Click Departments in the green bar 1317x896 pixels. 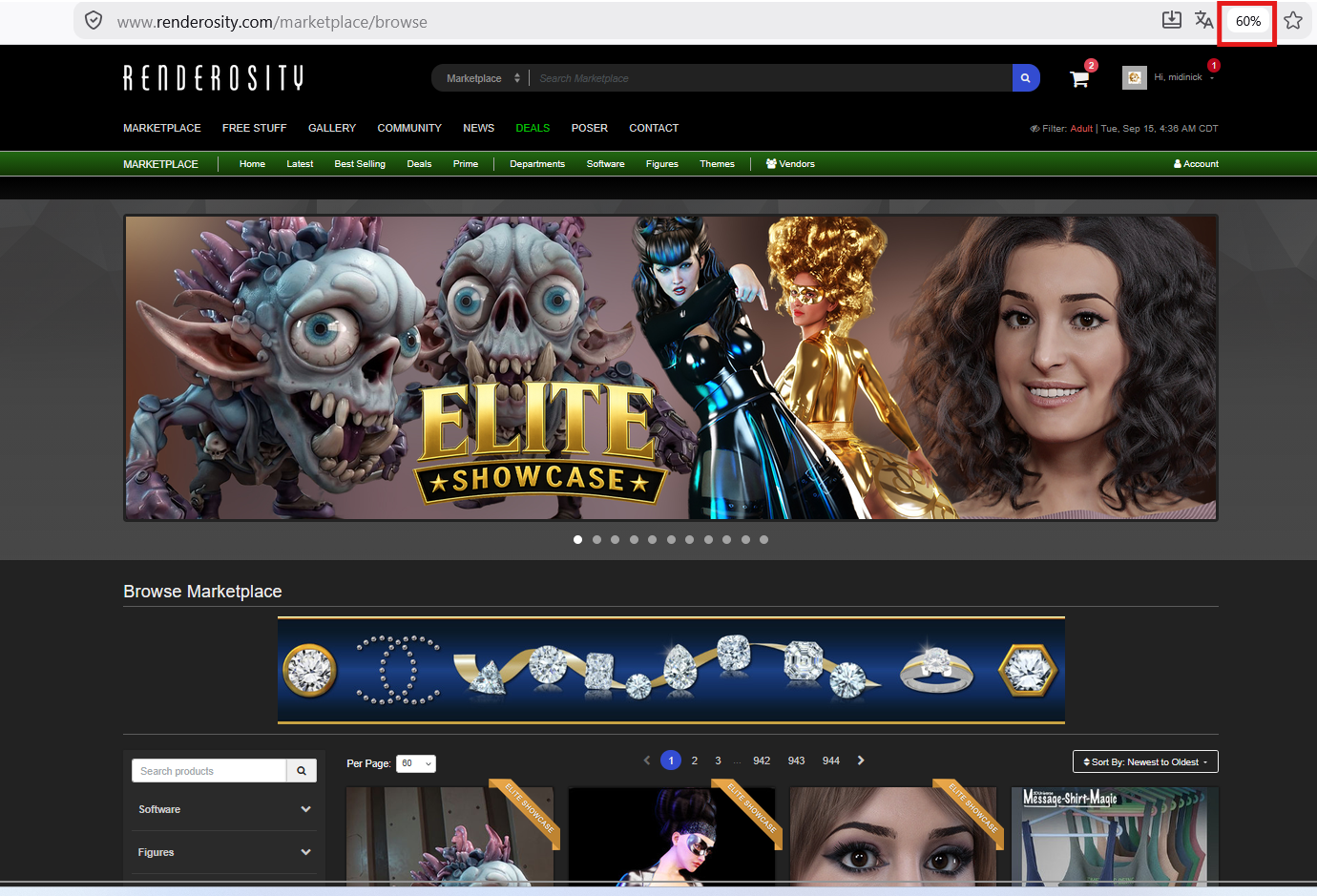click(x=537, y=164)
